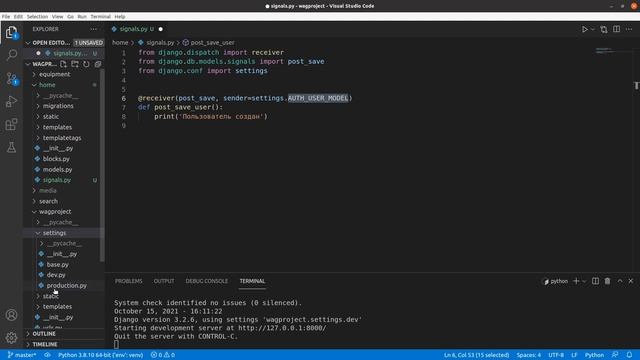640x360 pixels.
Task: Open dev.py in settings folder
Action: tap(56, 275)
